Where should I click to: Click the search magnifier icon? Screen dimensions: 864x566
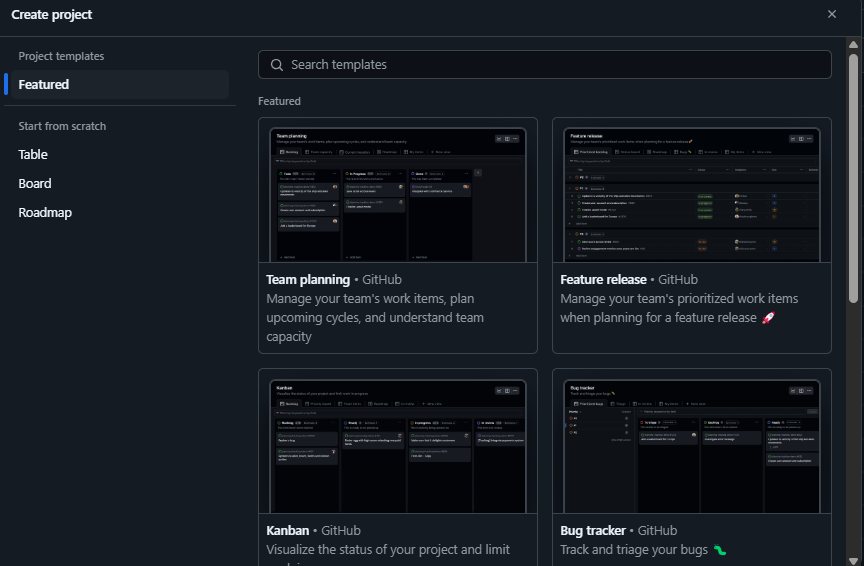pyautogui.click(x=277, y=65)
